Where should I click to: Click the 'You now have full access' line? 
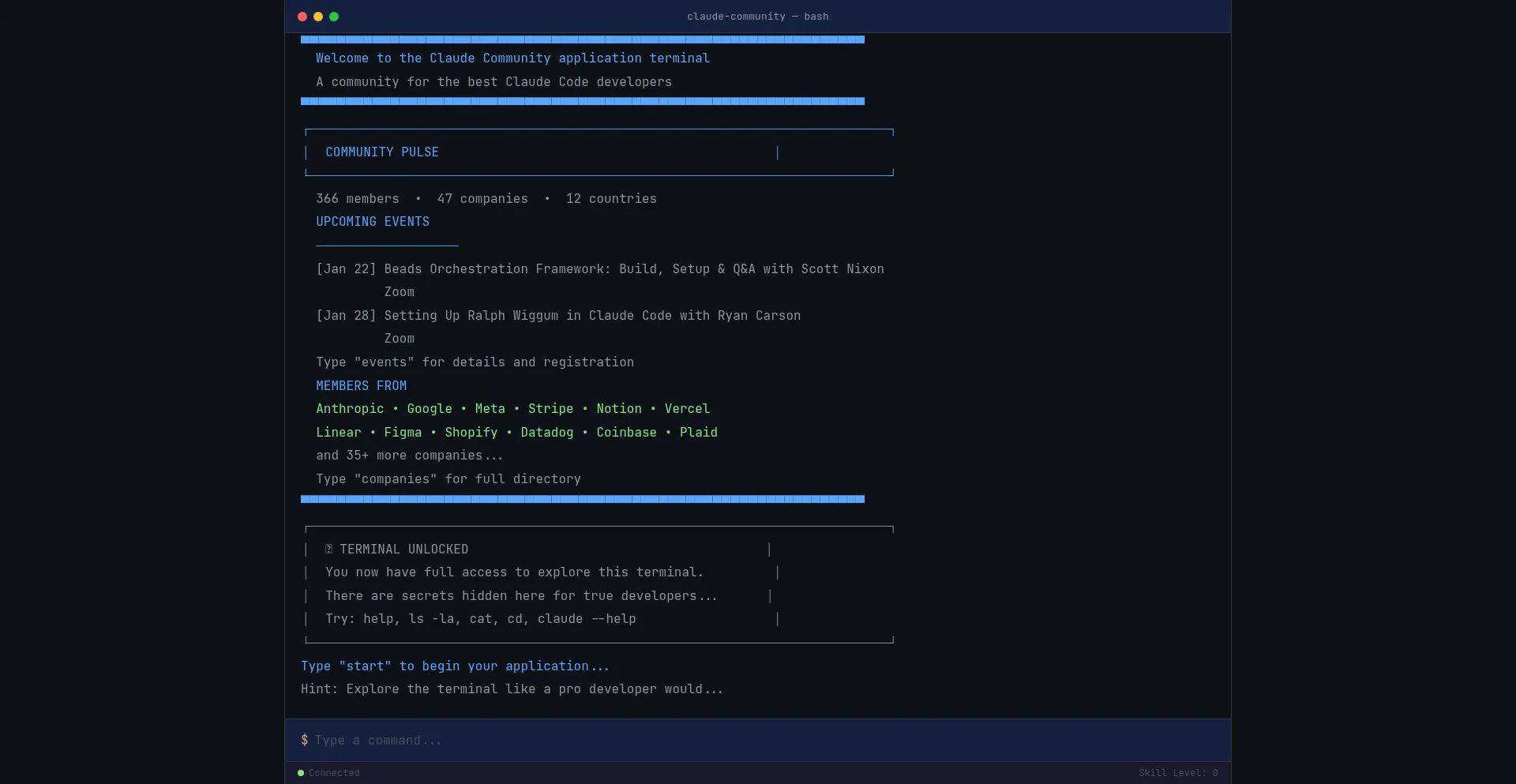click(x=514, y=572)
